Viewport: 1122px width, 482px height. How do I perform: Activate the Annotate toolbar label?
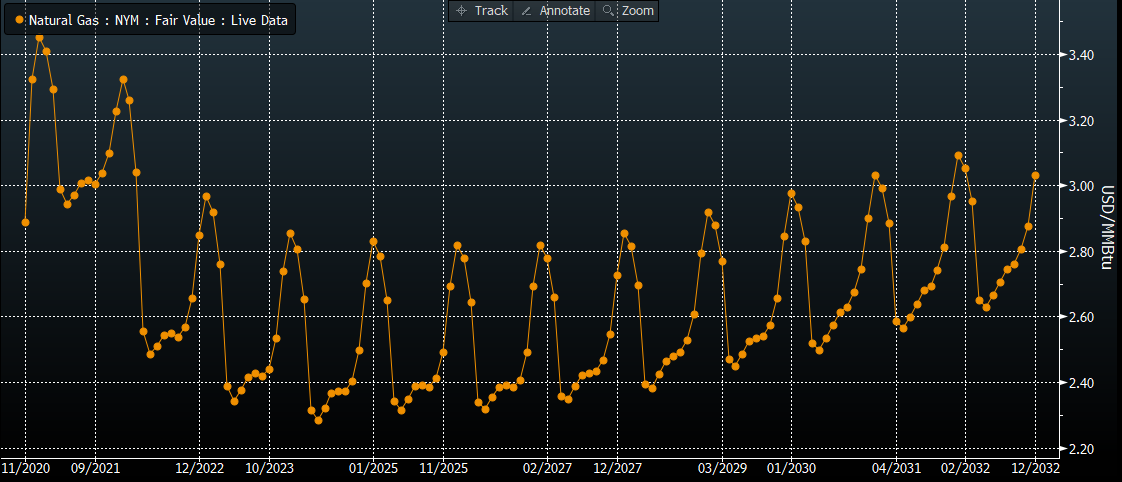565,11
